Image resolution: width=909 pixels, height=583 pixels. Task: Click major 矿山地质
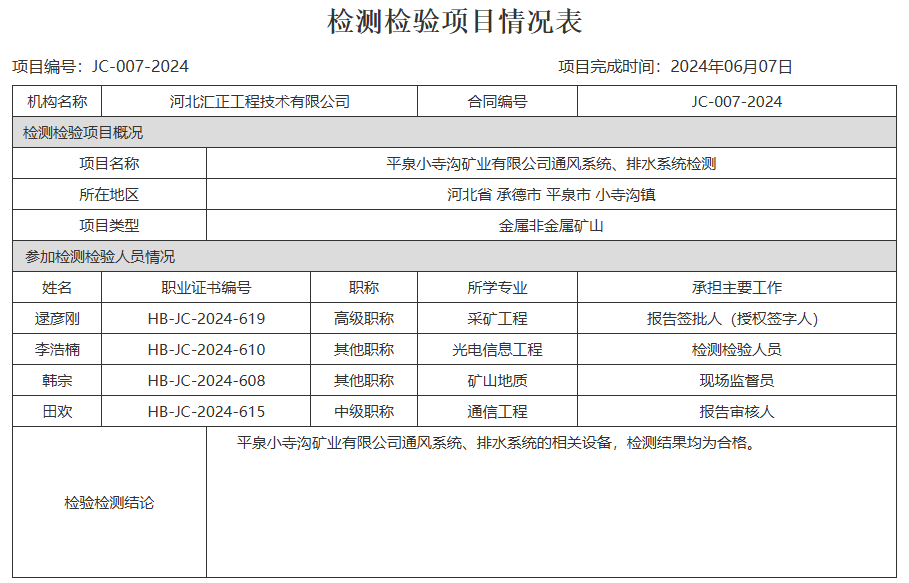(x=497, y=380)
